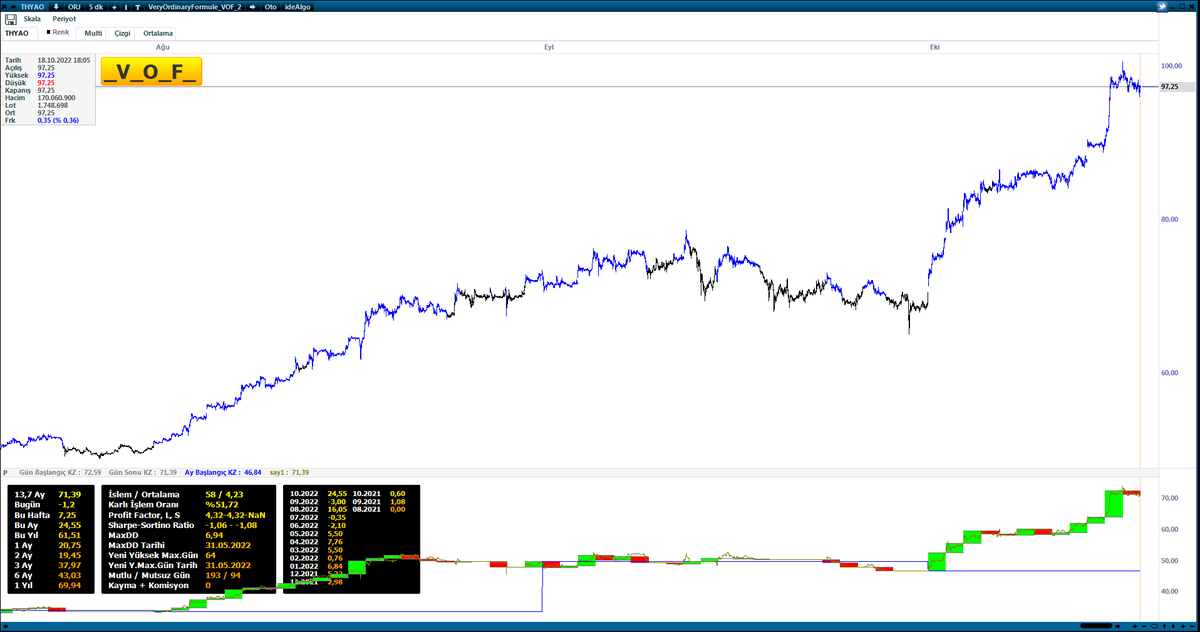This screenshot has width=1200, height=632.
Task: Open the Renk tab
Action: (x=61, y=32)
